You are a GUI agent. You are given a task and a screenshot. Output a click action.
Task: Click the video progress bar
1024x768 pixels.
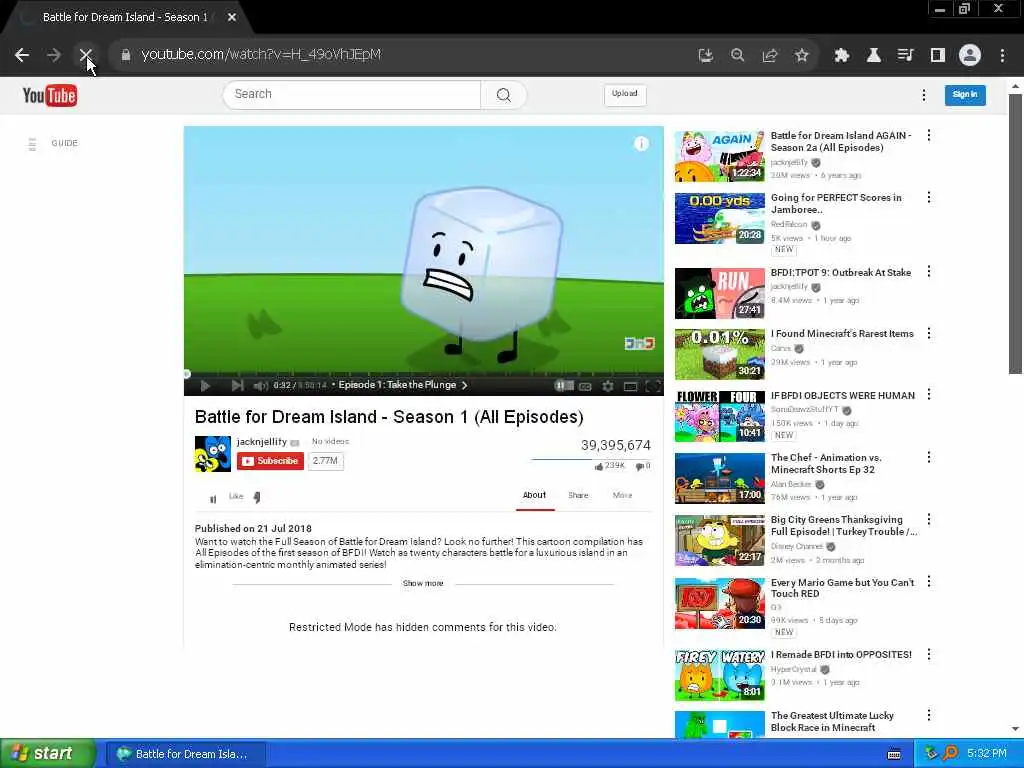pos(424,374)
